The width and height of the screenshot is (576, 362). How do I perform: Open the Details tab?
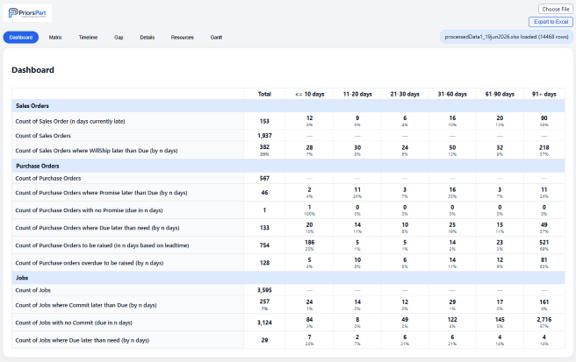point(147,37)
